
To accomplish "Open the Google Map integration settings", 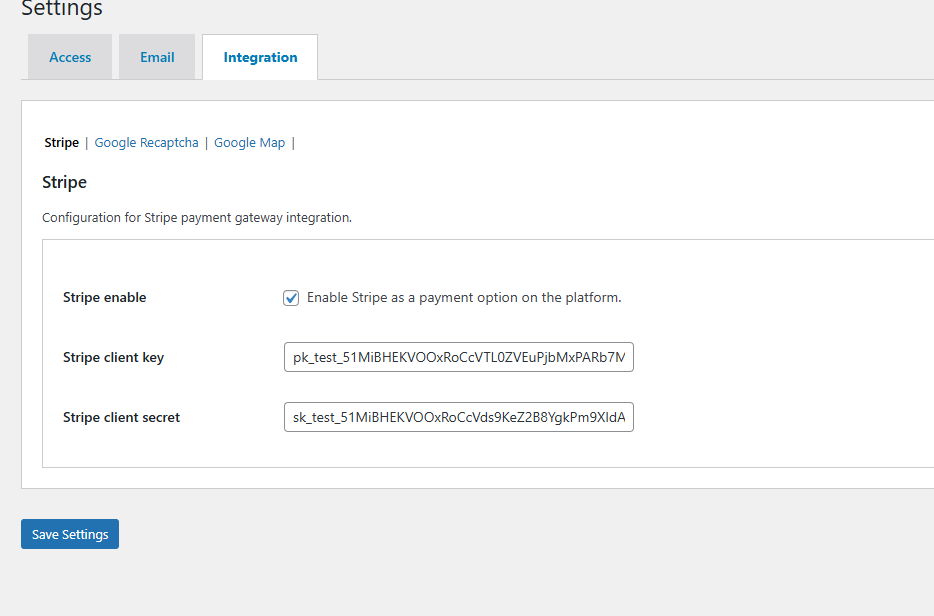I will coord(249,142).
